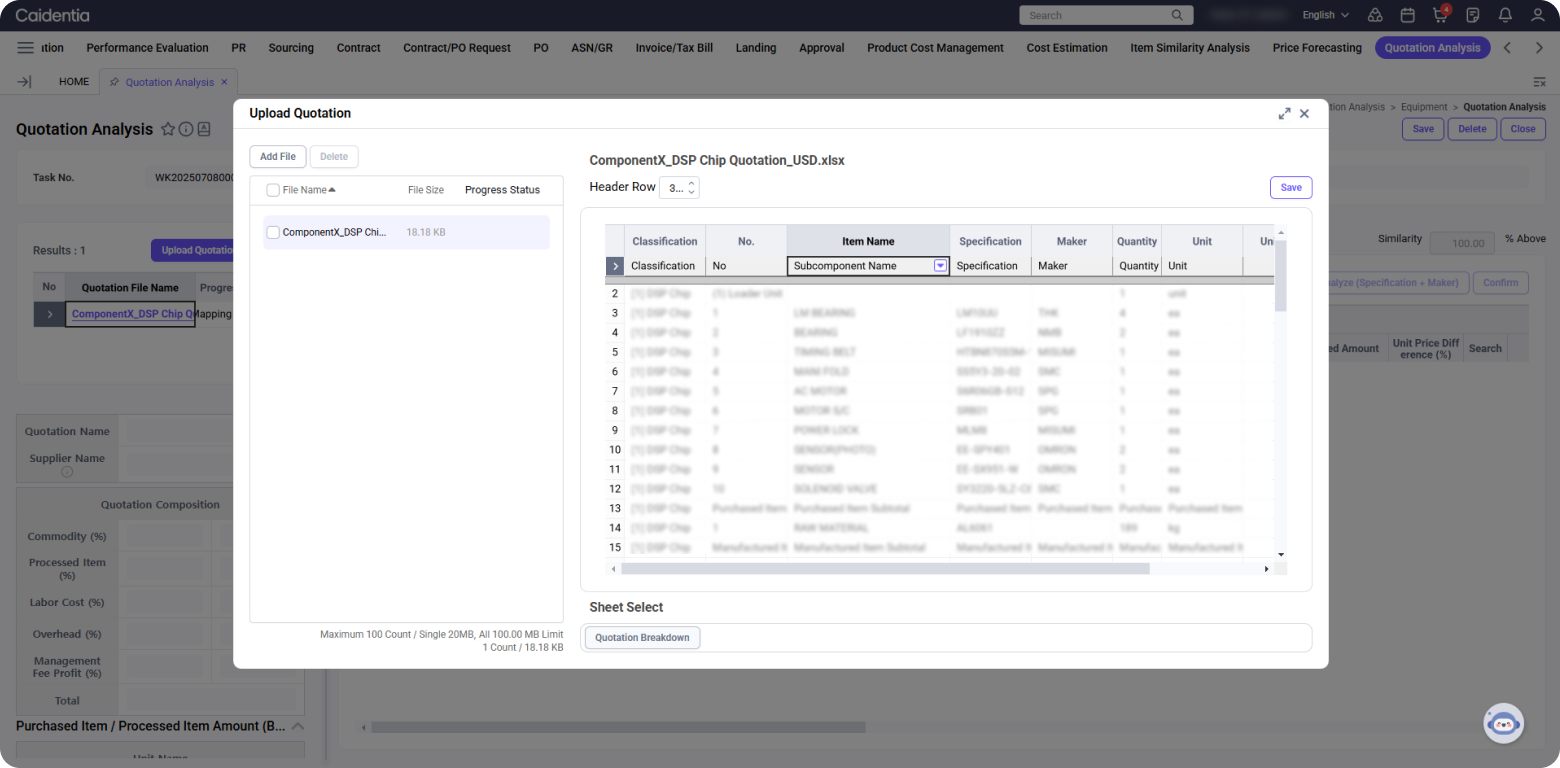The height and width of the screenshot is (768, 1560).
Task: Open the shopping cart icon
Action: 1440,15
